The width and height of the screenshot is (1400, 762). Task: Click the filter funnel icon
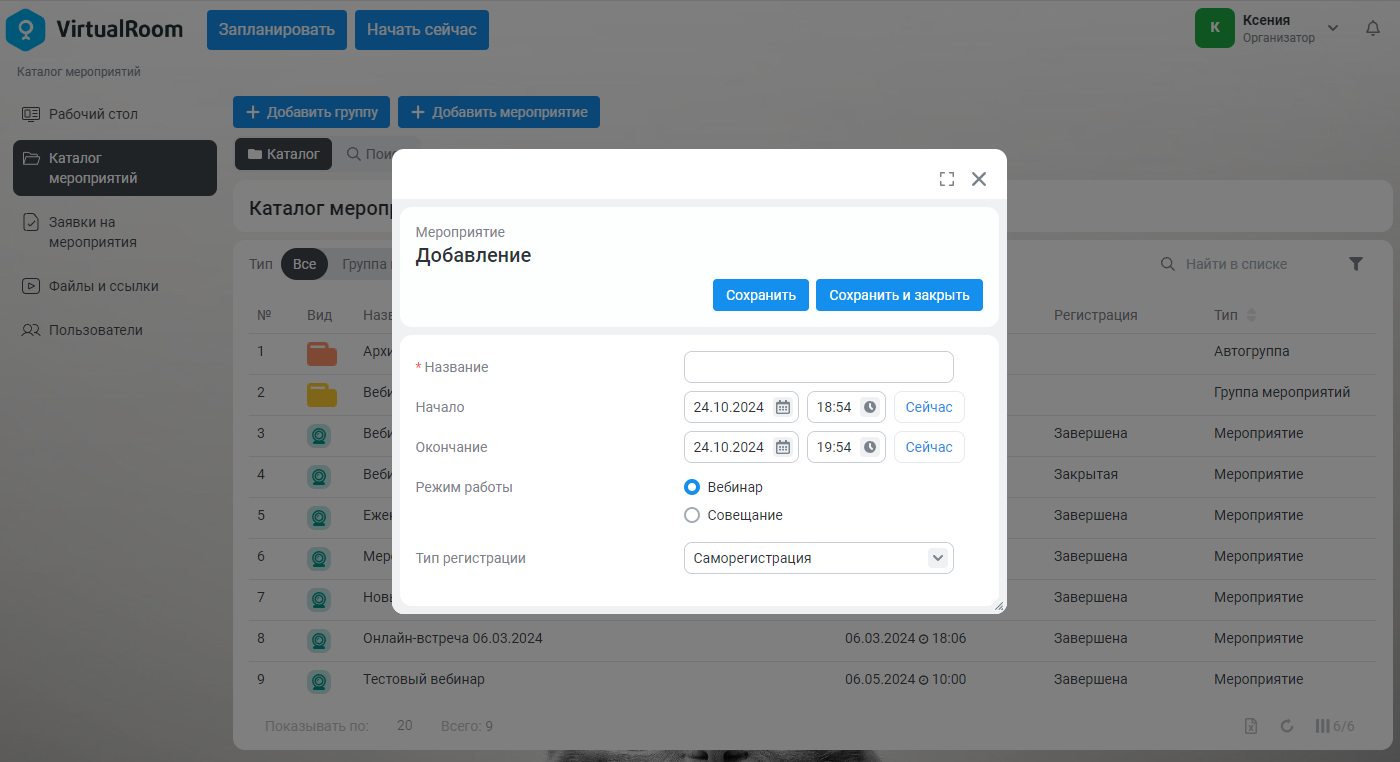[1356, 264]
